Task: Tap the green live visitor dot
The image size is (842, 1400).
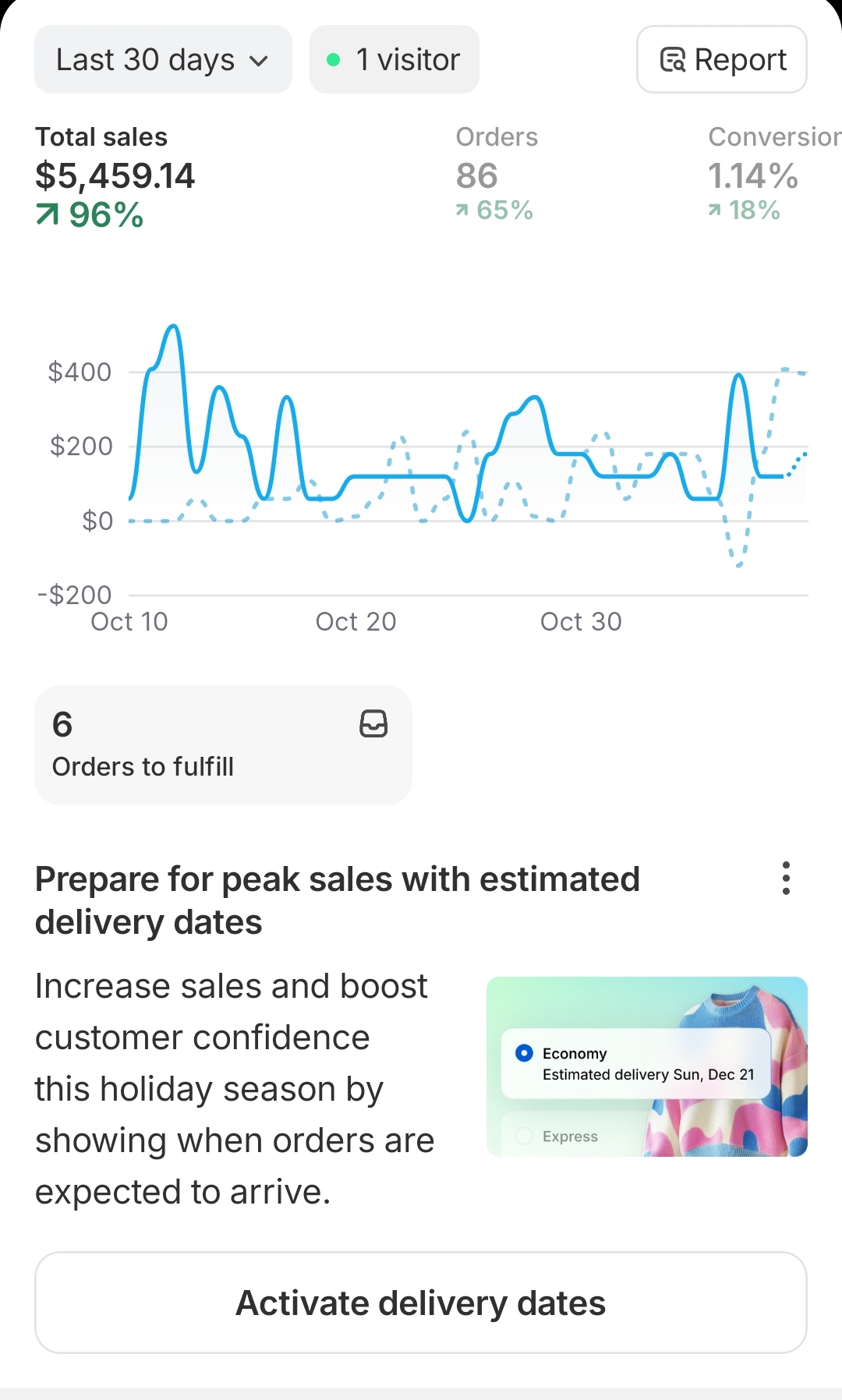Action: tap(333, 60)
